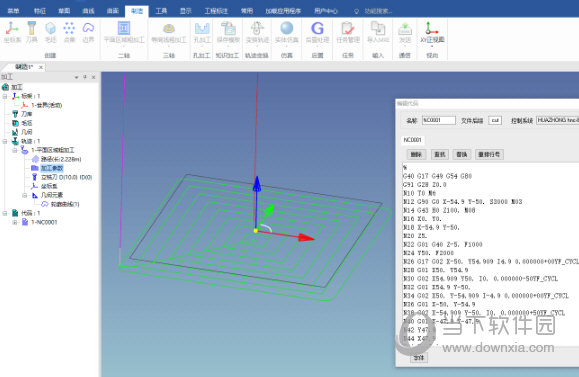This screenshot has width=579, height=377.
Task: Collapse the 1-平面区域粗加工 toolpath node
Action: point(14,150)
